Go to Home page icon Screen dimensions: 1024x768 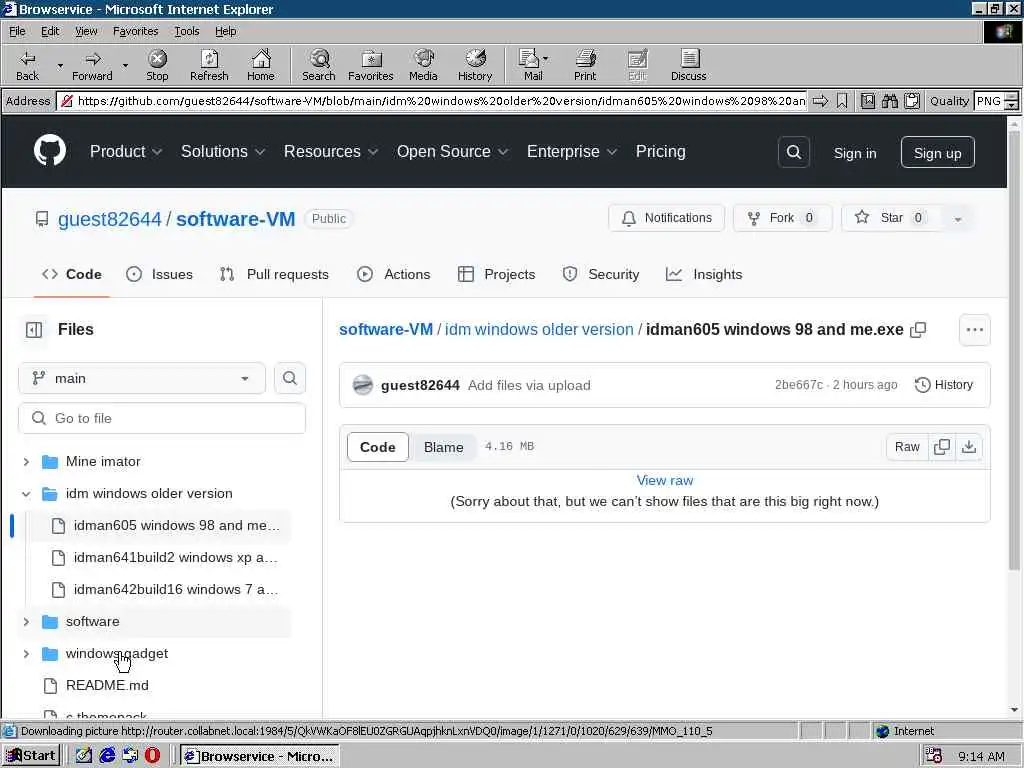(261, 65)
